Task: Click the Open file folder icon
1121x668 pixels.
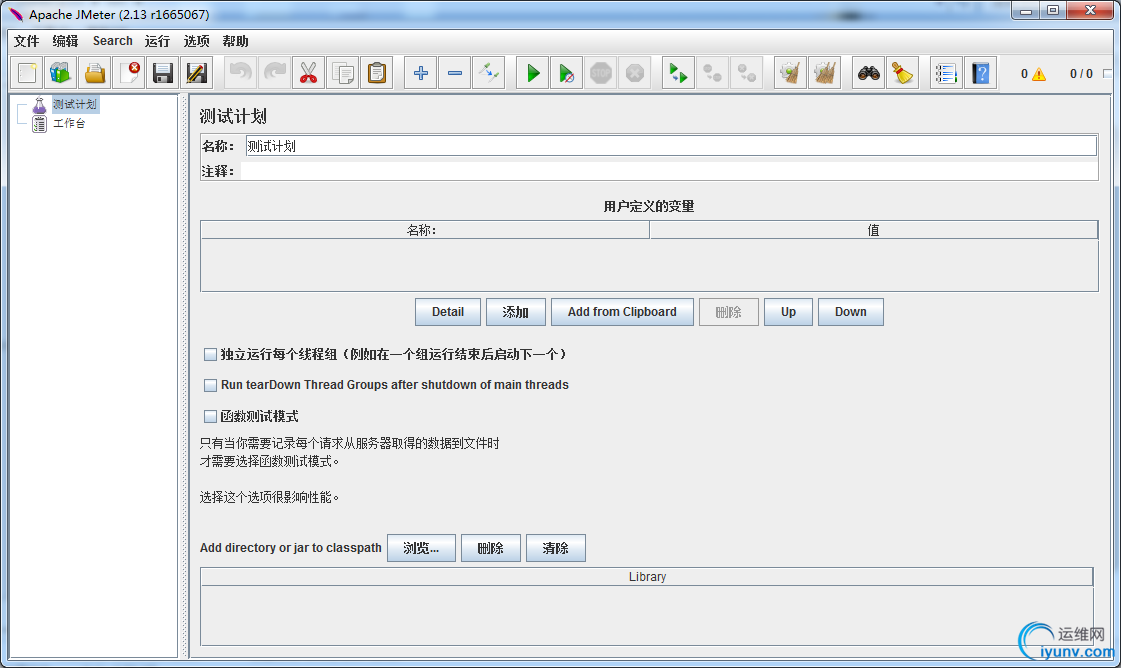Action: (95, 73)
